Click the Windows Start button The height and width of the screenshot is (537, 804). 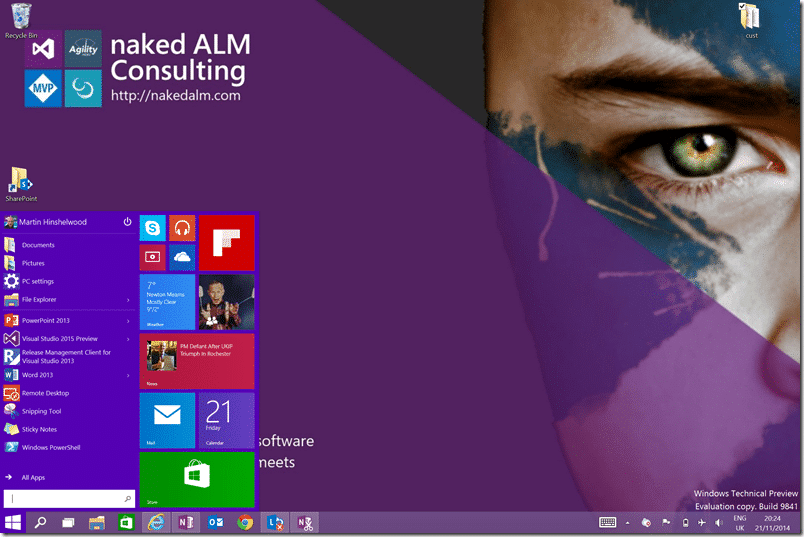click(13, 523)
